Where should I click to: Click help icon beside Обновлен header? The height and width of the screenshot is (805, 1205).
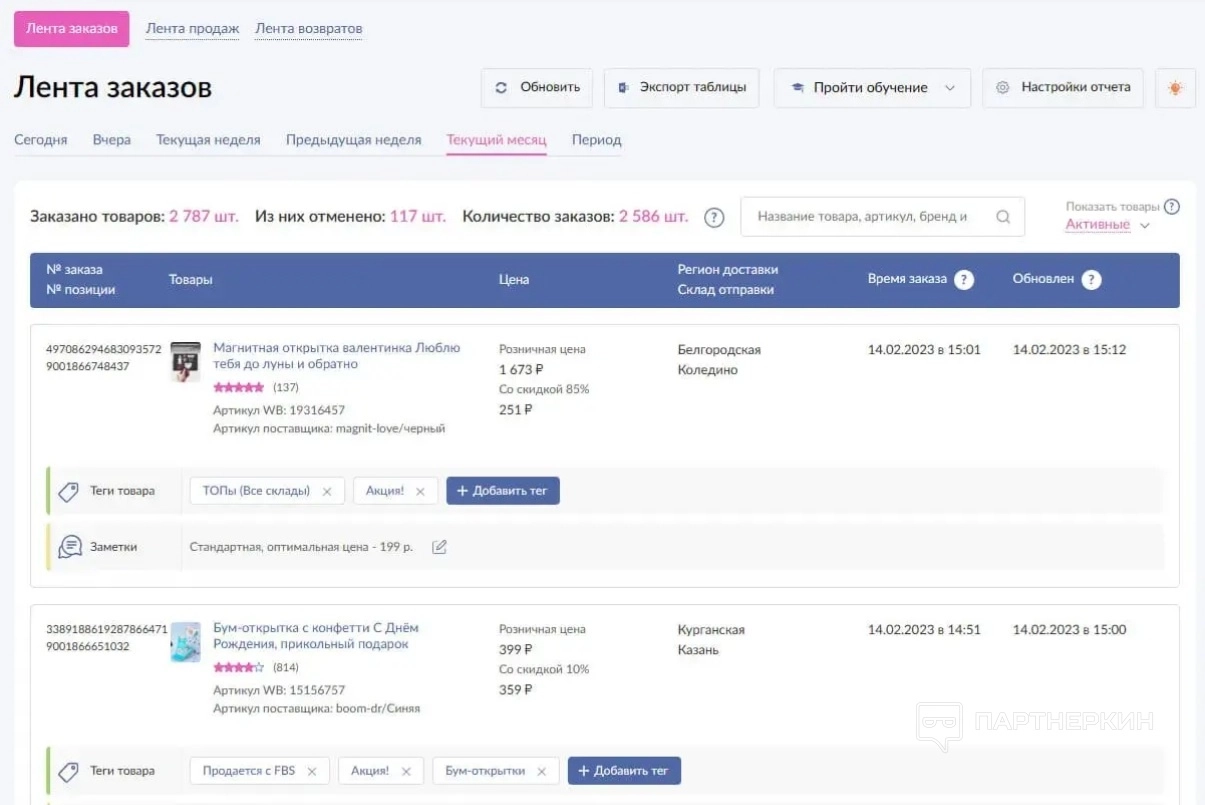pos(1092,280)
